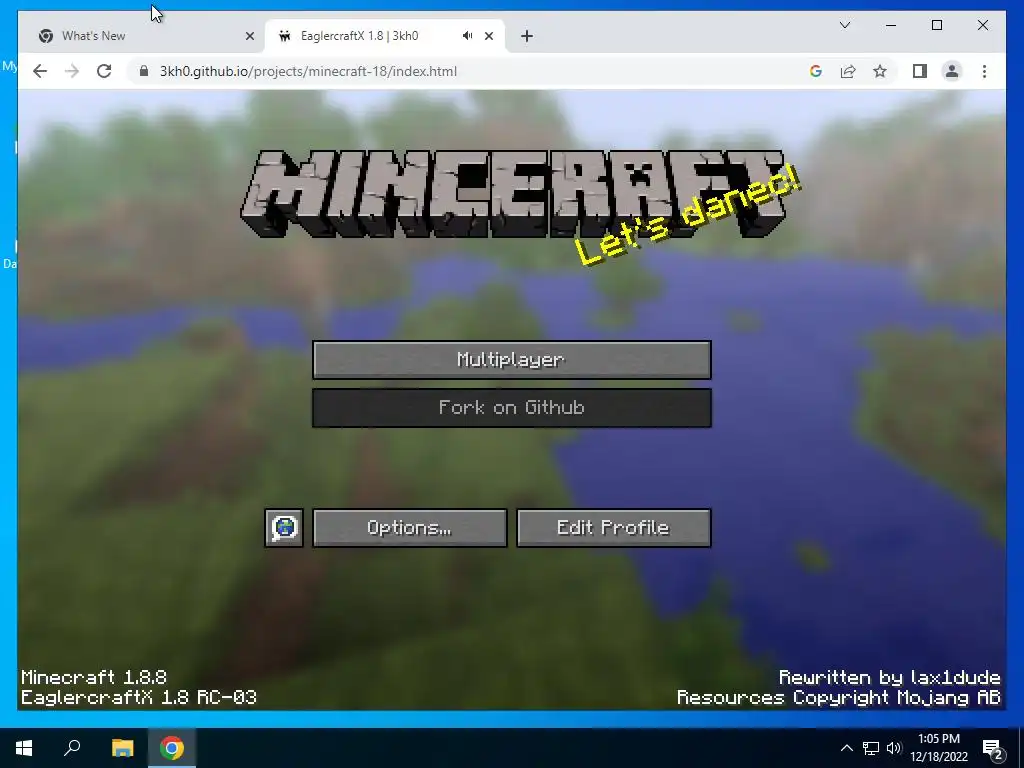The image size is (1024, 768).
Task: Reload the current page
Action: tap(104, 71)
